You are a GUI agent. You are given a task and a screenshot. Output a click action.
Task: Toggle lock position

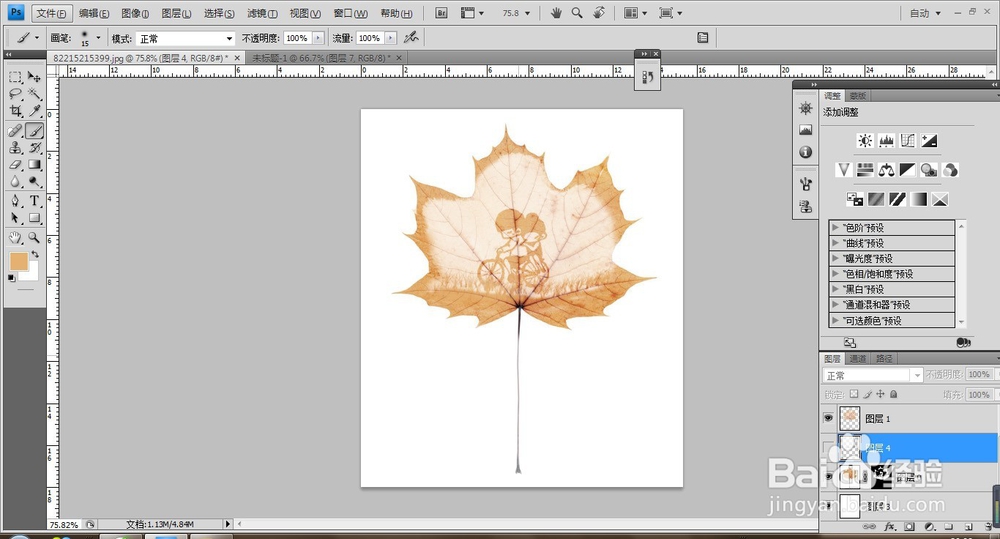click(881, 394)
